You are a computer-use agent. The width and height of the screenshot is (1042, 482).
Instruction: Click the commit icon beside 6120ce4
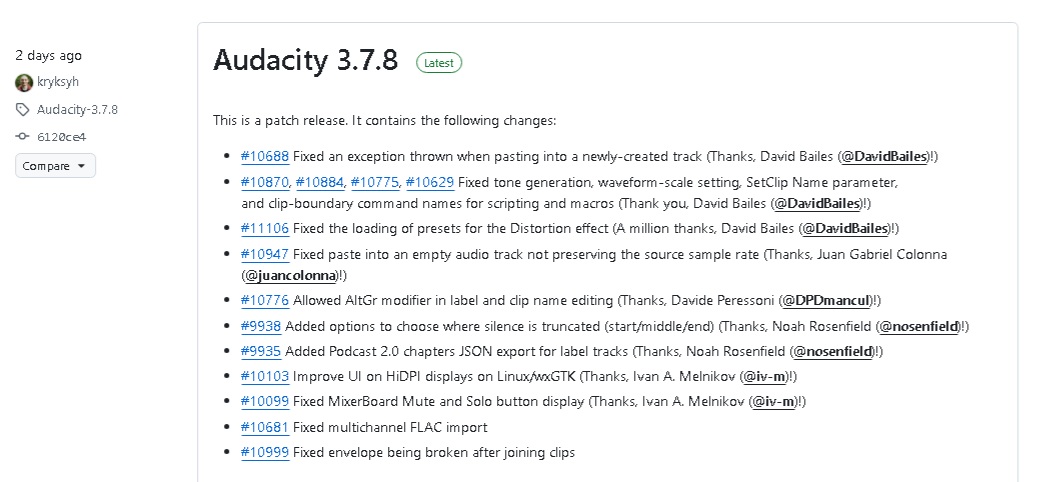[x=23, y=137]
